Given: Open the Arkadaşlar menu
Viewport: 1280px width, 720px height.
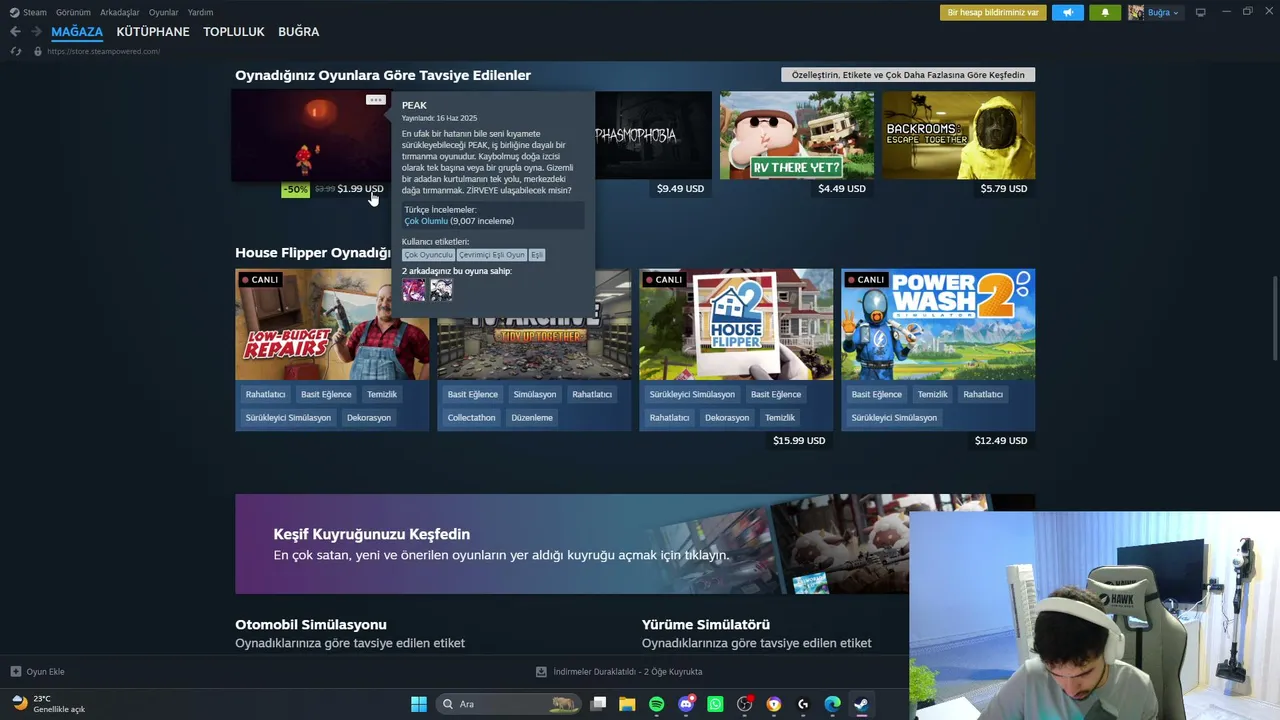Looking at the screenshot, I should pos(120,12).
